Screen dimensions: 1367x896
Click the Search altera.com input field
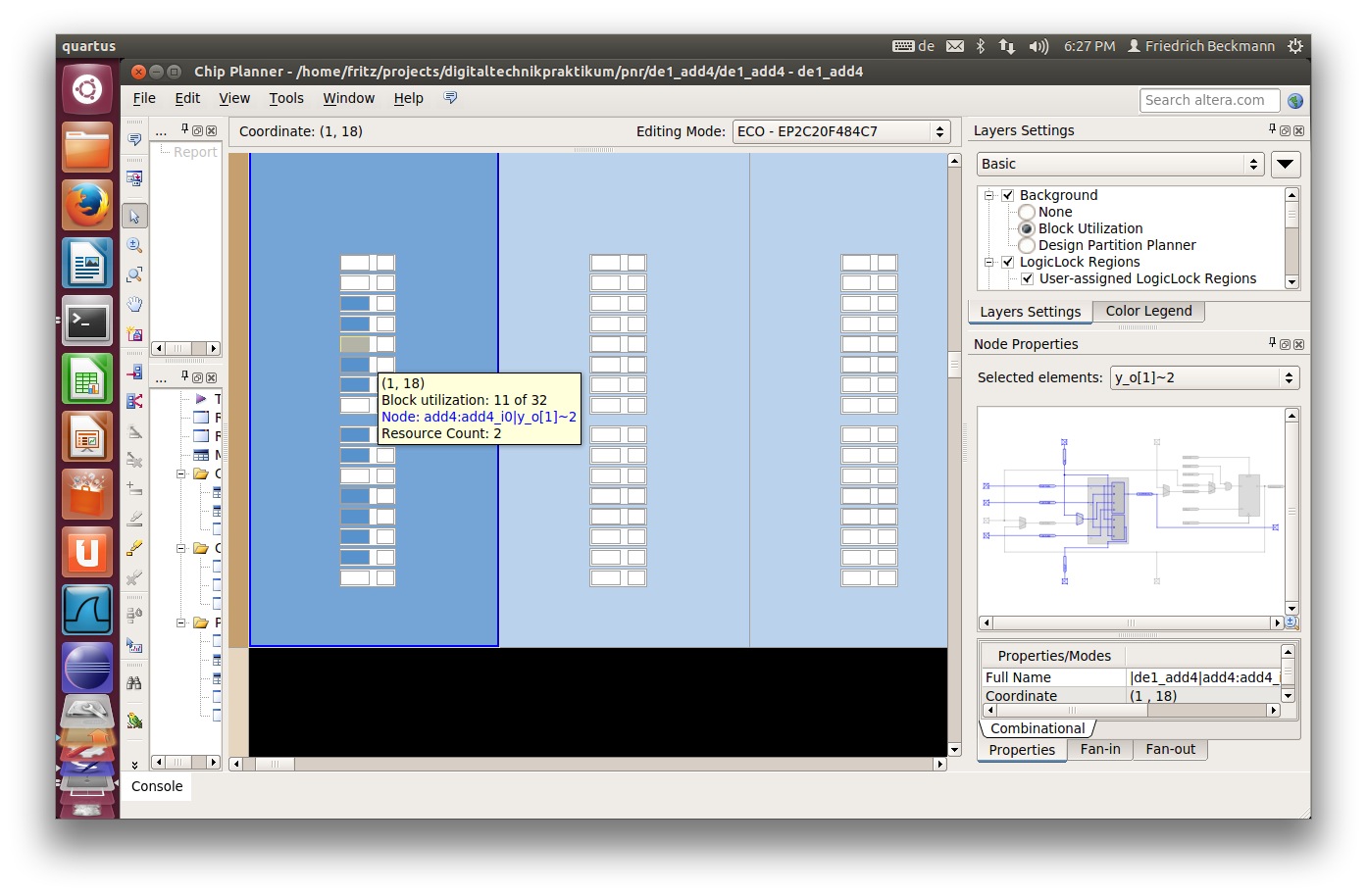[x=1208, y=100]
